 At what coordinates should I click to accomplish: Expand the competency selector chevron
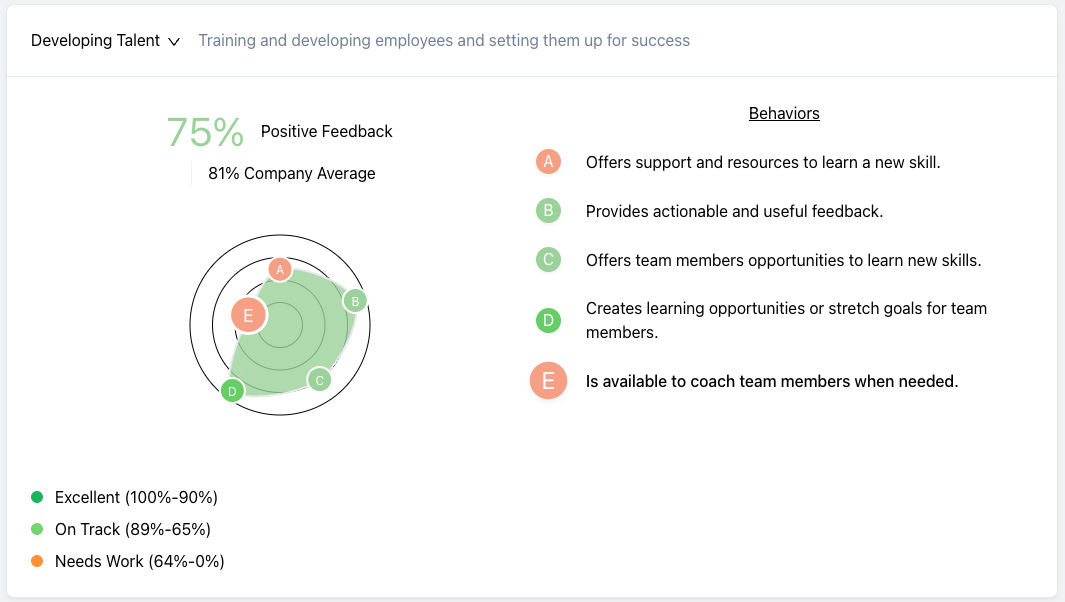(x=175, y=42)
